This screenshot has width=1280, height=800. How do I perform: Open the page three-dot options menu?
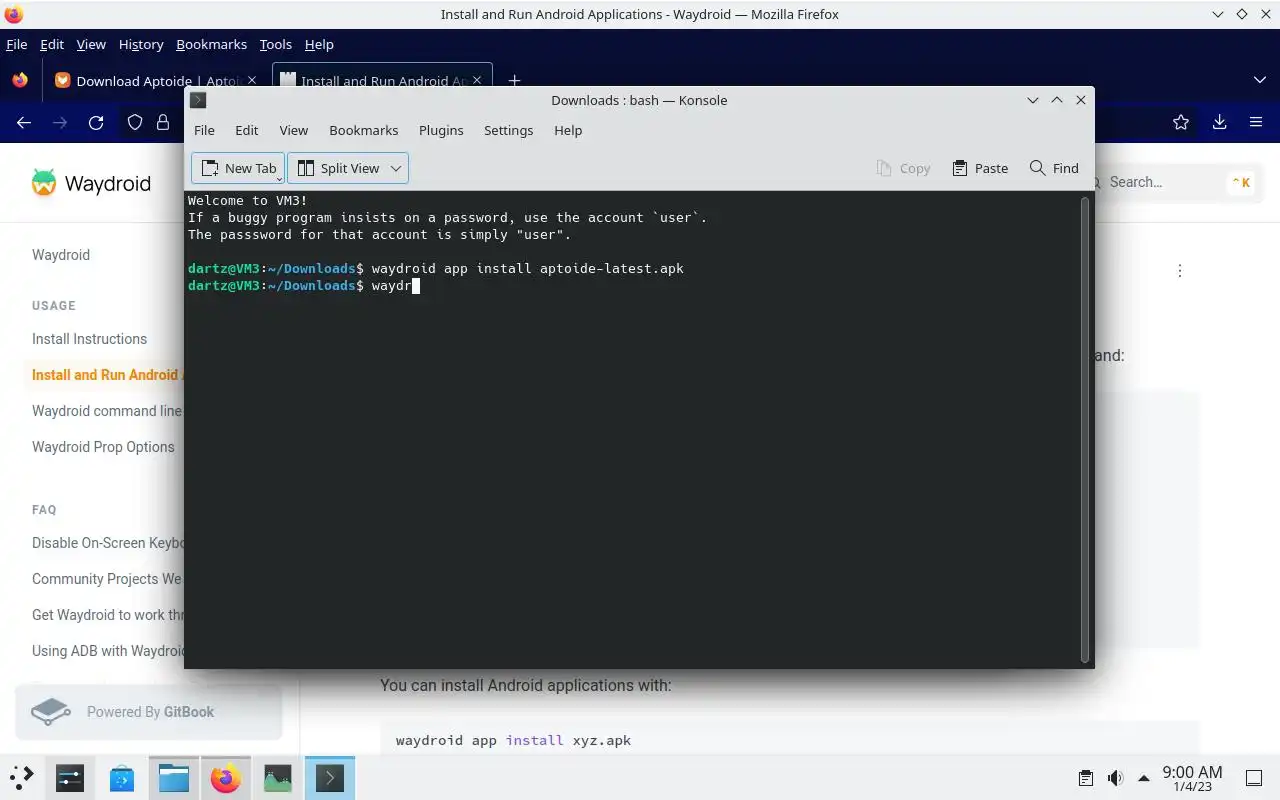pyautogui.click(x=1180, y=271)
